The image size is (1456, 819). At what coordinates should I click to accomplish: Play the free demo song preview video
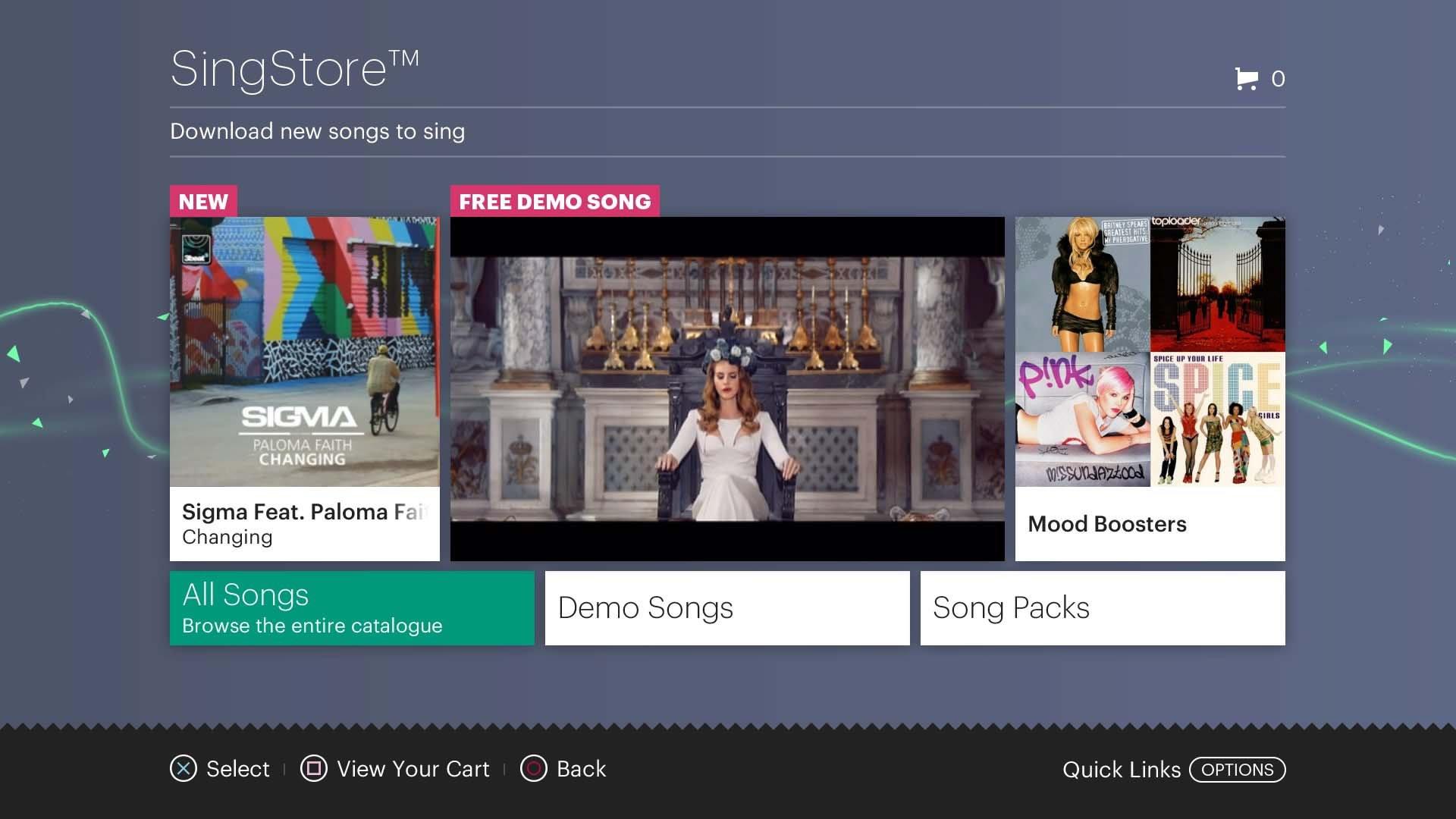point(727,389)
